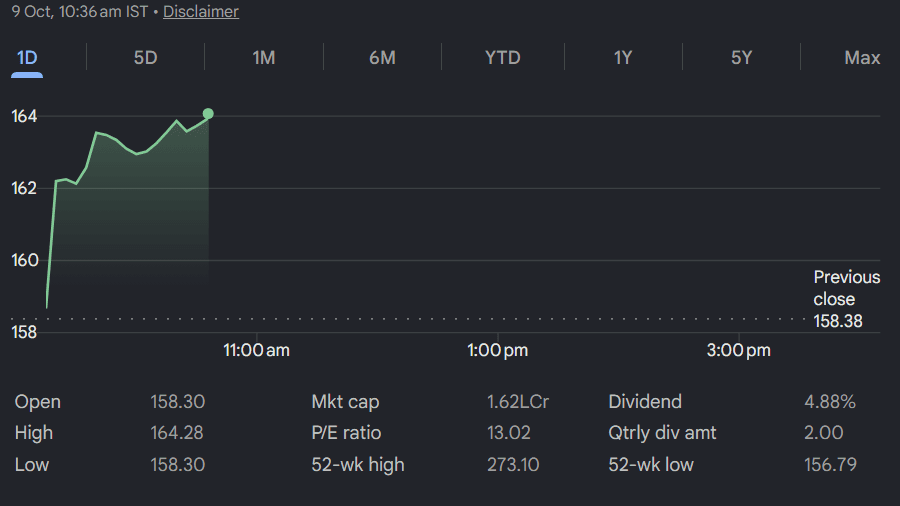Click the Dividend value 4.88%

tap(830, 402)
